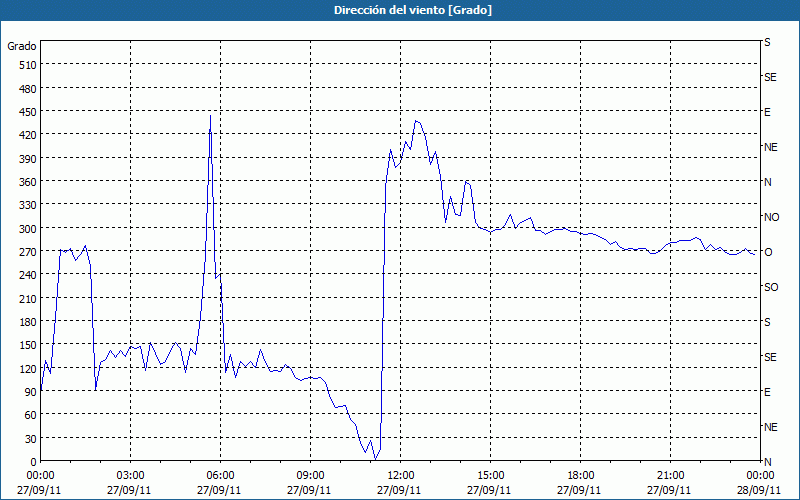The height and width of the screenshot is (500, 800).
Task: Click the title 'Dirección del viento [Grado]'
Action: 413,10
